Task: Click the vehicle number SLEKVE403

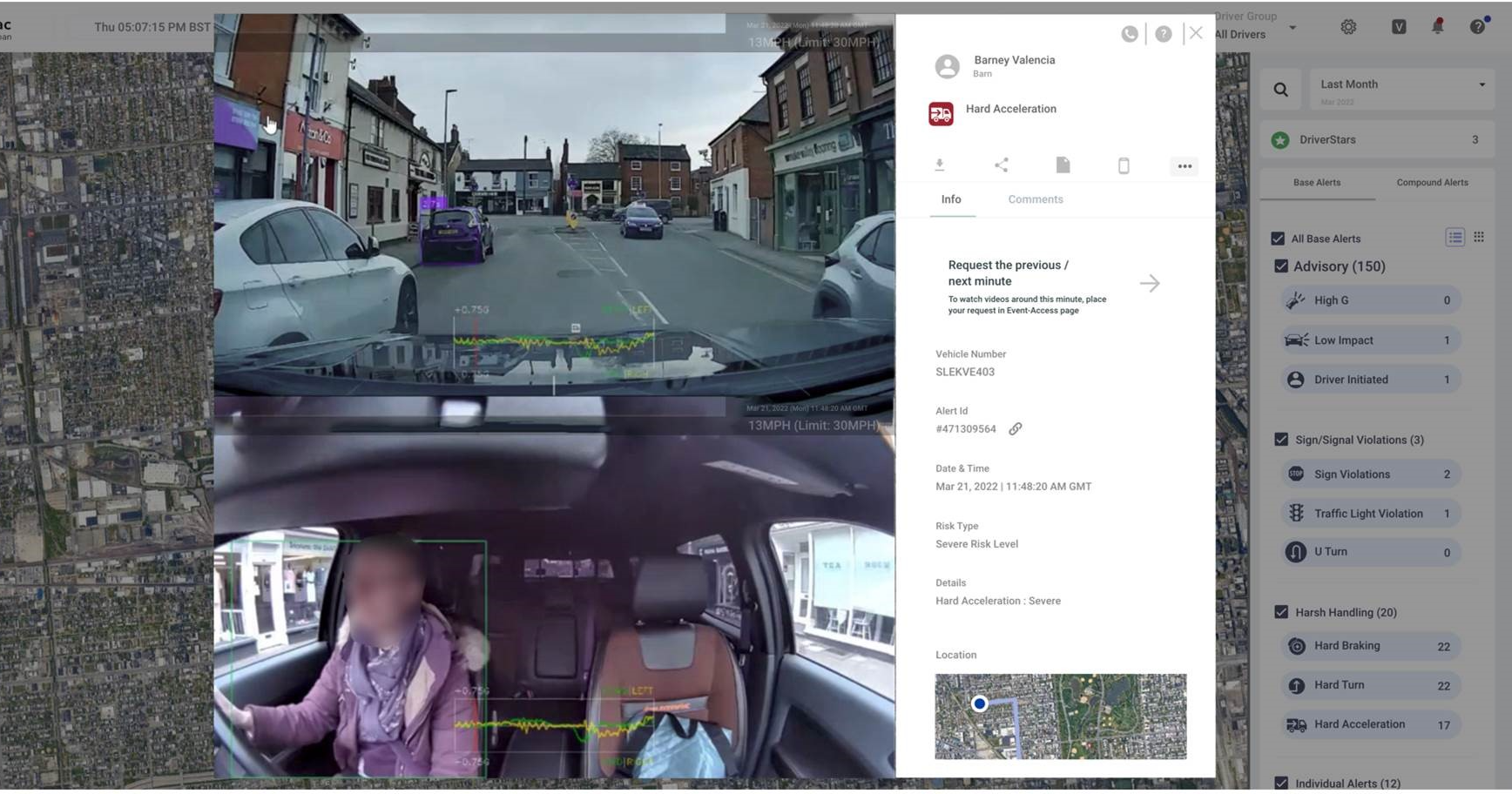Action: coord(965,372)
